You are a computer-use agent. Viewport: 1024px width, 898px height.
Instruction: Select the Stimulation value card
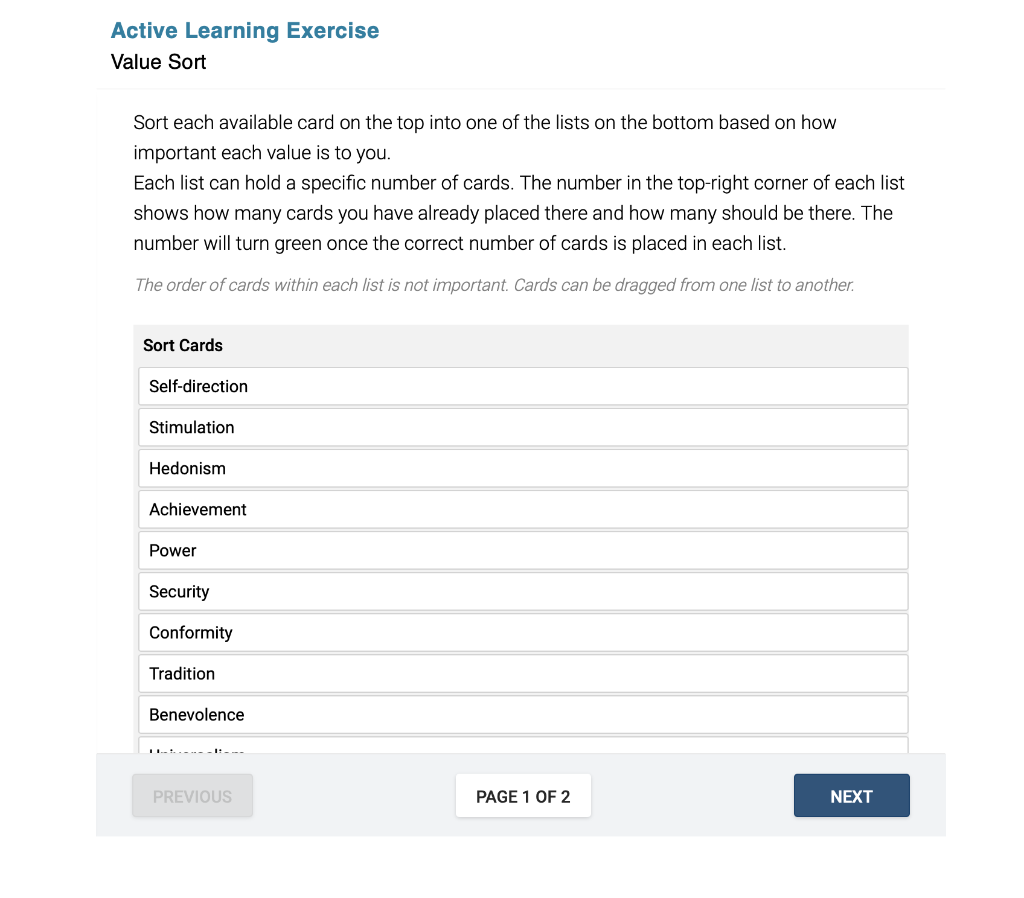(x=522, y=427)
